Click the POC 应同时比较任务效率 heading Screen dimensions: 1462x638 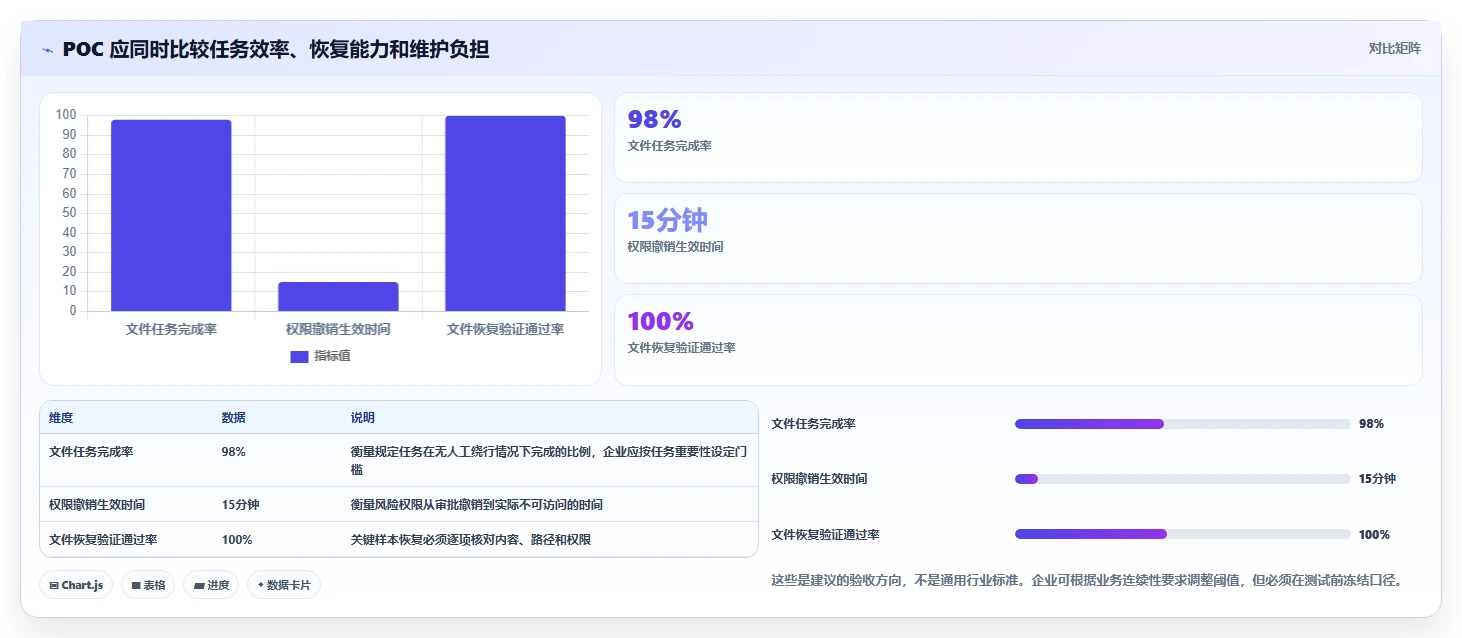276,49
